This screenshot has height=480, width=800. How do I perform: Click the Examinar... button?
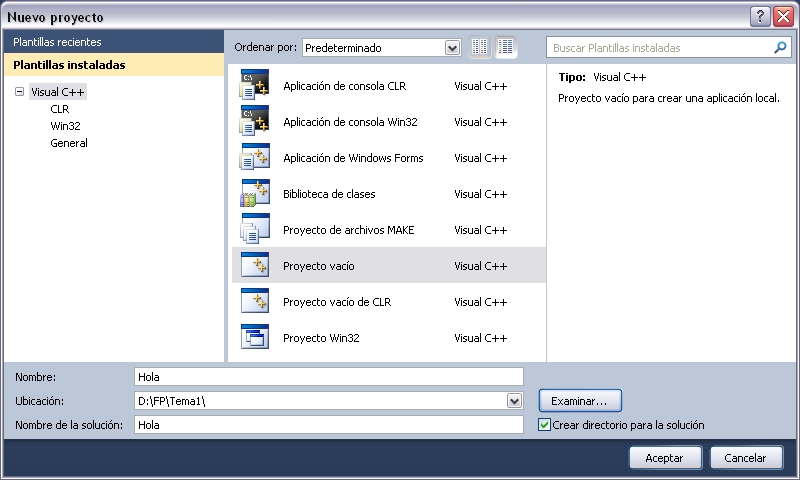pyautogui.click(x=580, y=401)
